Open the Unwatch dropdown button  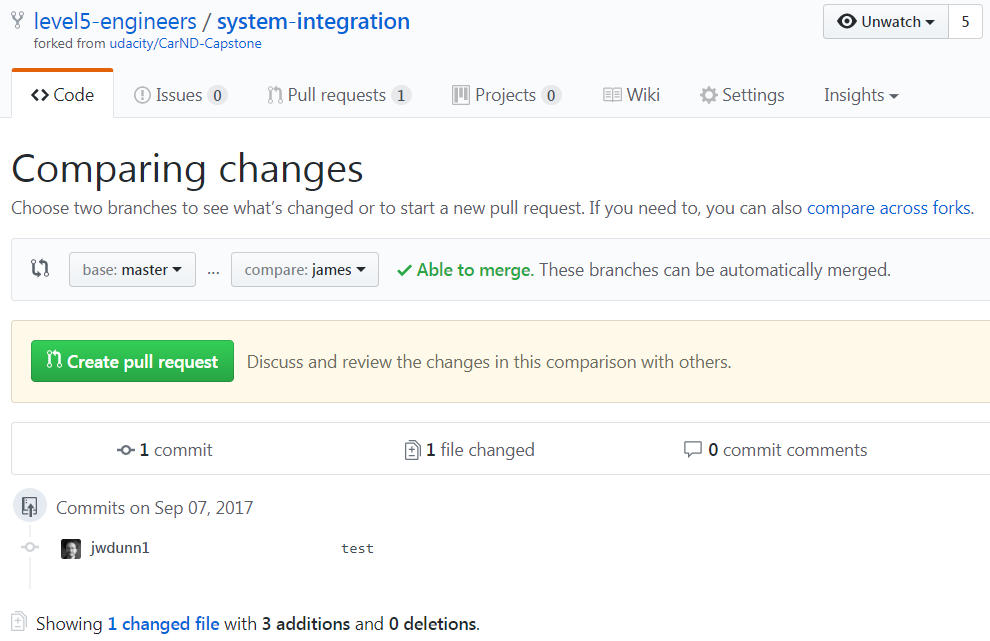886,21
